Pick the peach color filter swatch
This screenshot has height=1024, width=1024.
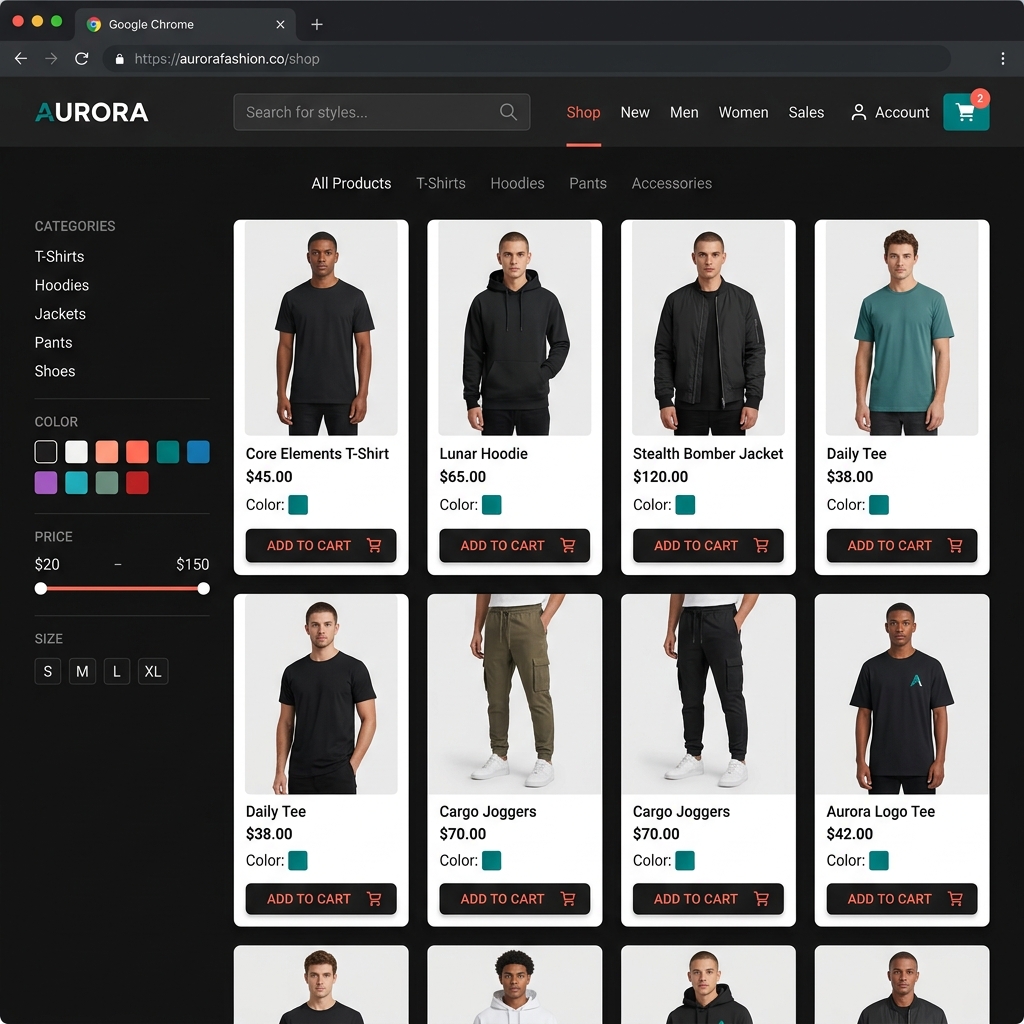click(x=107, y=452)
